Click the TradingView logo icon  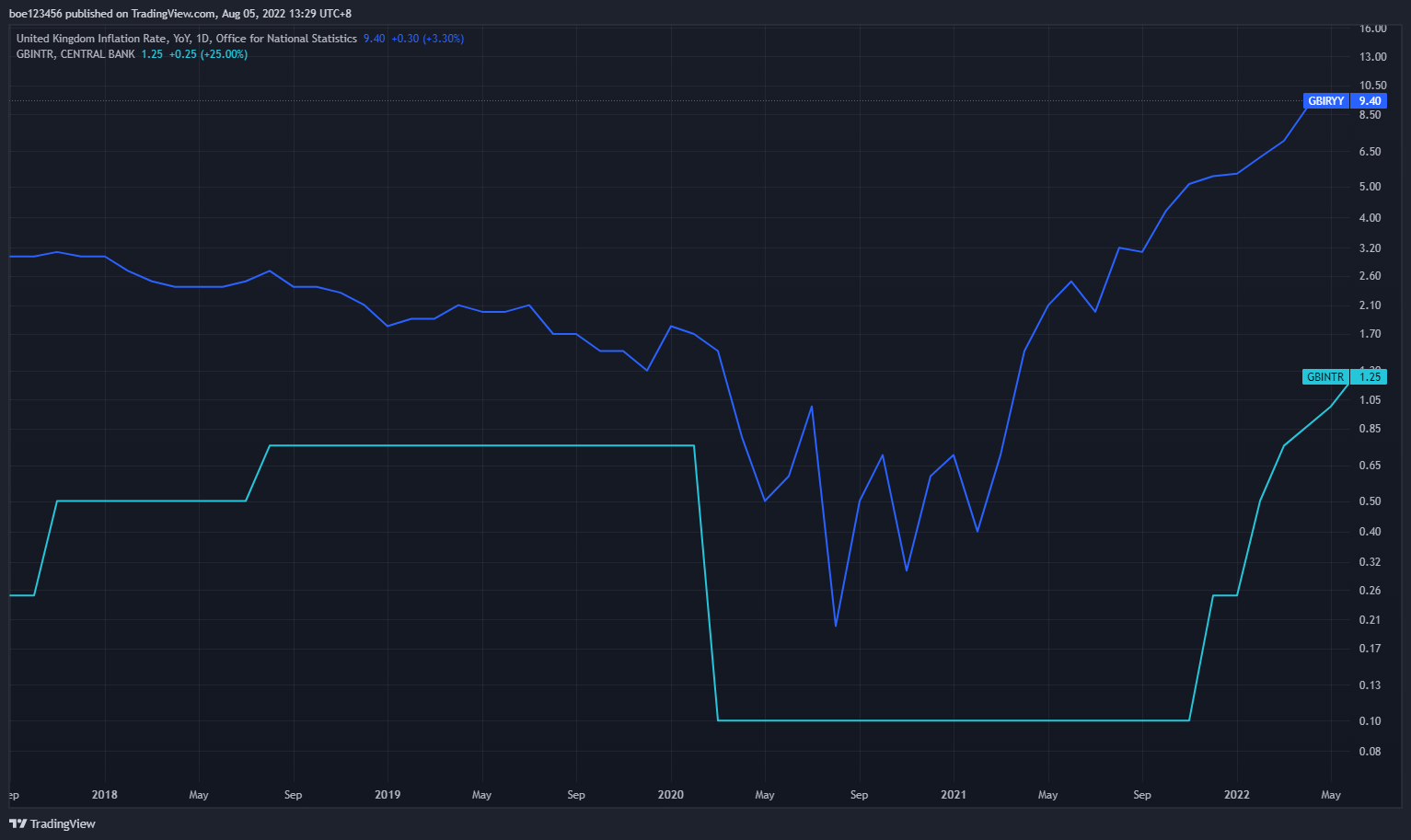click(17, 823)
